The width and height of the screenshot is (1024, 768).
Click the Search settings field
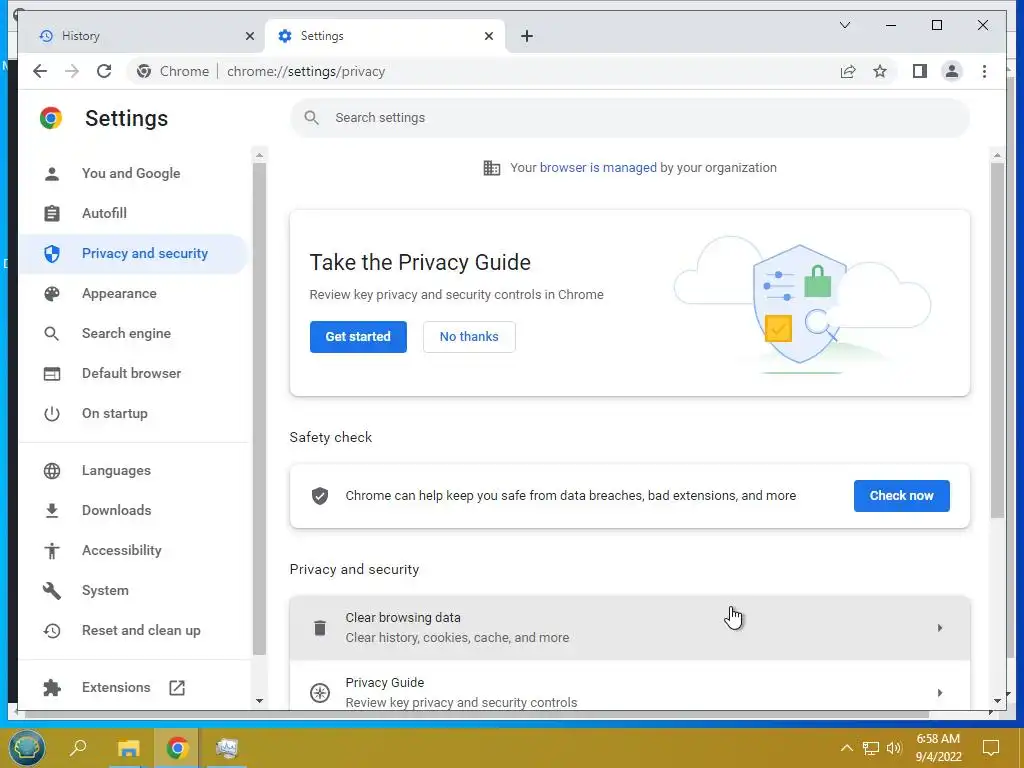pos(630,118)
